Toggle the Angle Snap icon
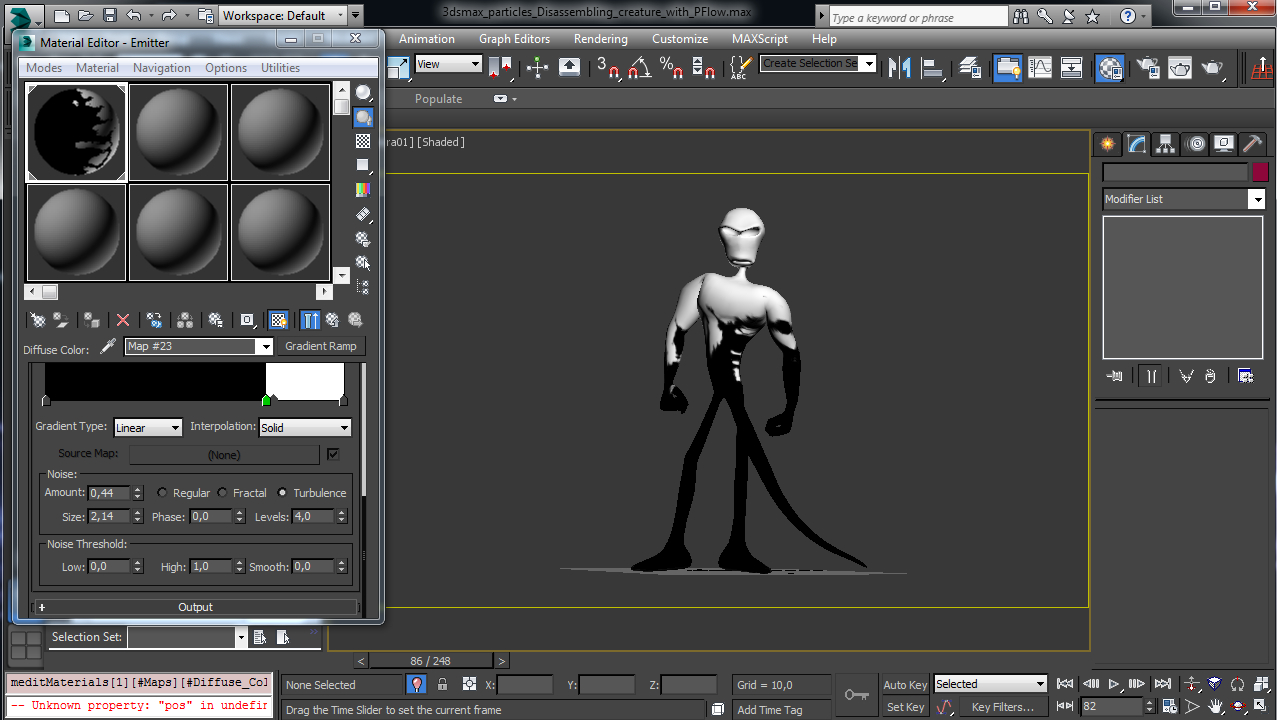Image resolution: width=1277 pixels, height=720 pixels. (x=640, y=67)
